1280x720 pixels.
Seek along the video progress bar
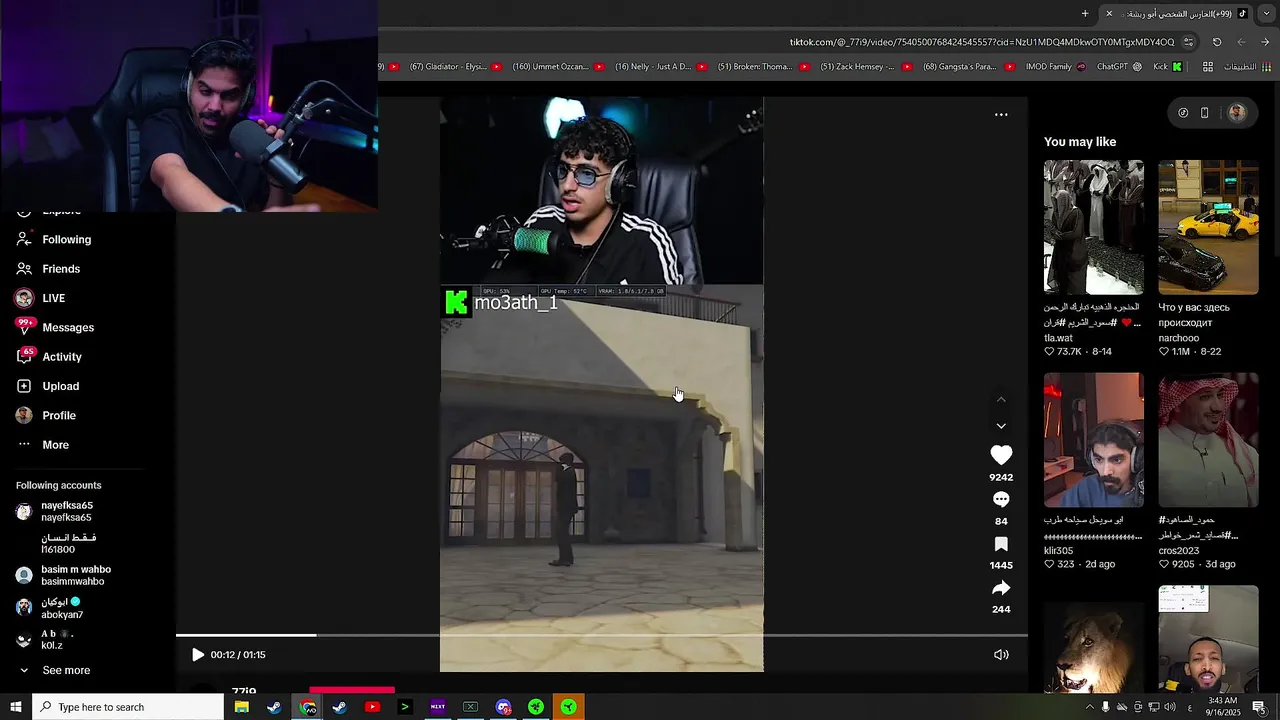click(602, 635)
